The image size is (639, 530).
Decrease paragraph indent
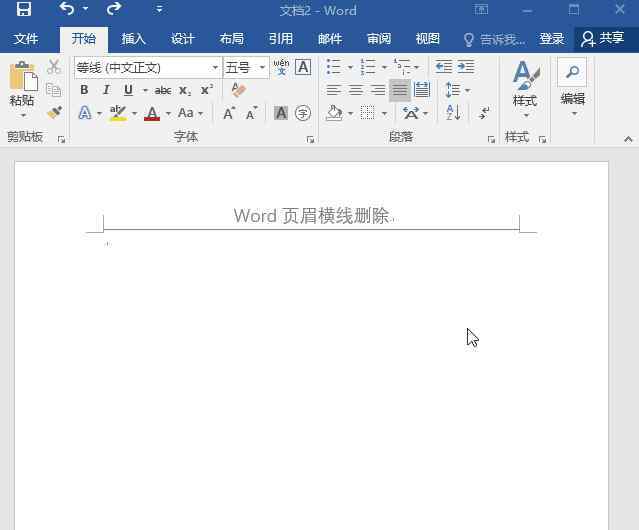pyautogui.click(x=444, y=67)
